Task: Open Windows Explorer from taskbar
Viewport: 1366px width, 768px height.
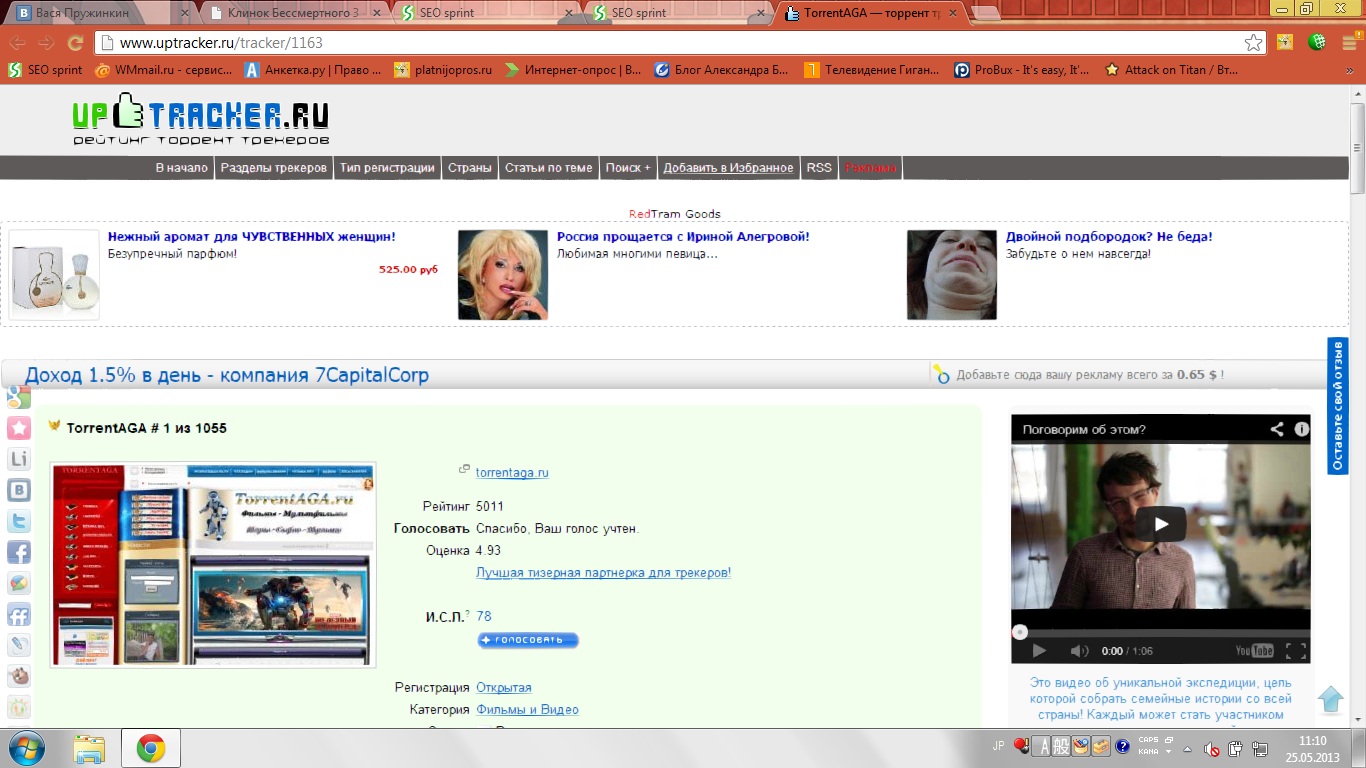Action: [x=89, y=748]
